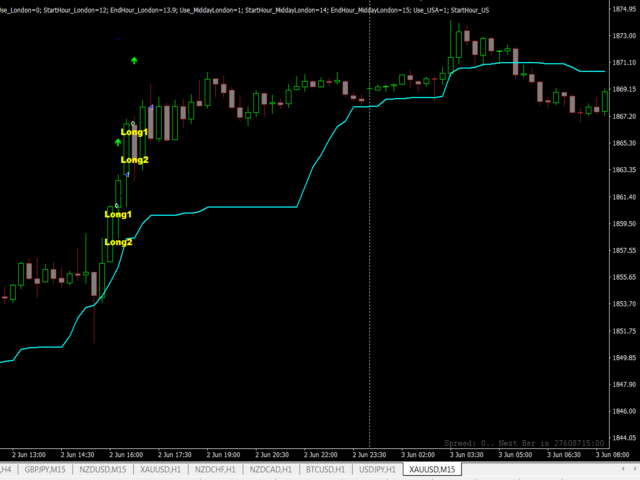Screen dimensions: 640x480
Task: Click the 1846.00 price scale label
Action: click(x=624, y=411)
